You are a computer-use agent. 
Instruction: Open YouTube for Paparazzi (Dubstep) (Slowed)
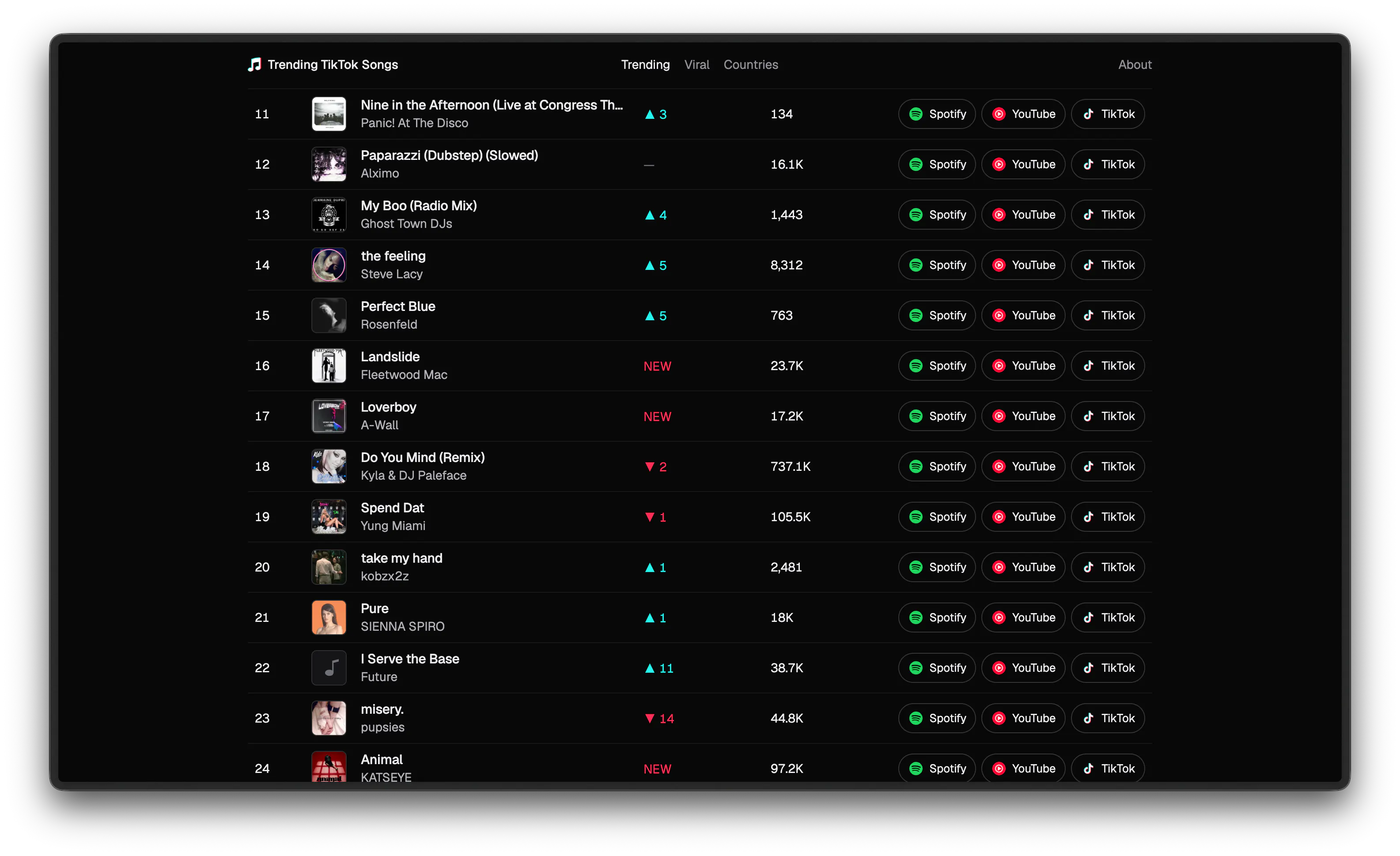point(1023,164)
